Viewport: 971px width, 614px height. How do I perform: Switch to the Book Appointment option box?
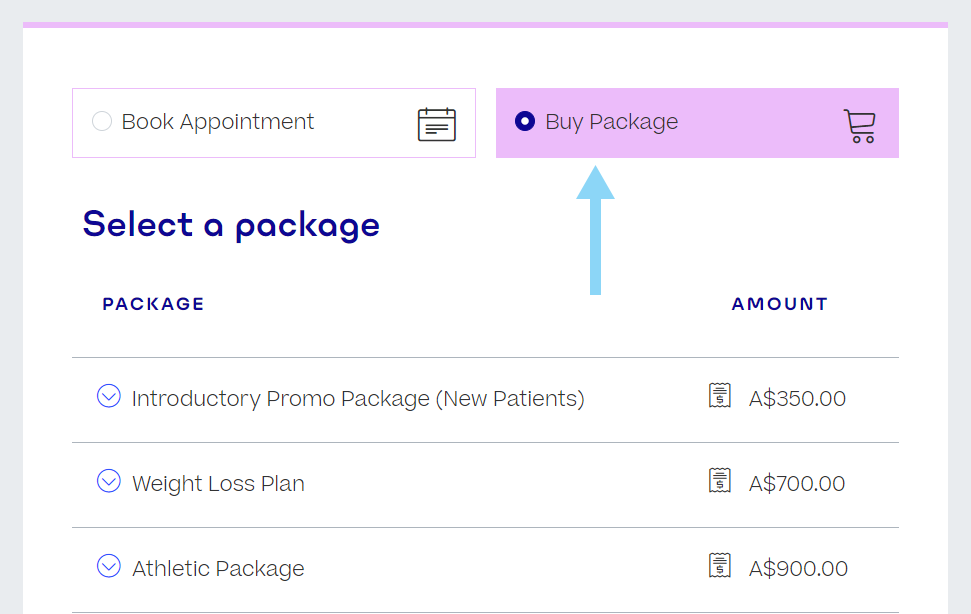click(x=273, y=123)
